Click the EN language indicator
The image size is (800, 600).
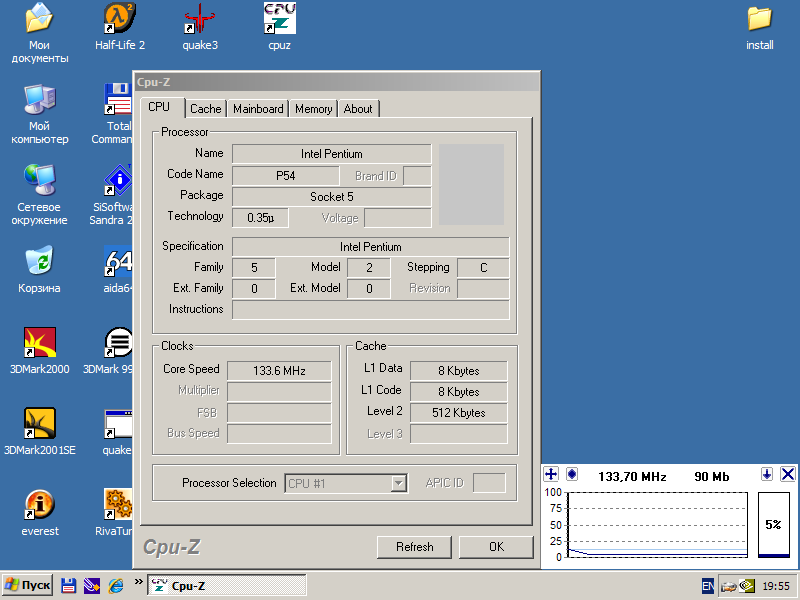[x=708, y=585]
